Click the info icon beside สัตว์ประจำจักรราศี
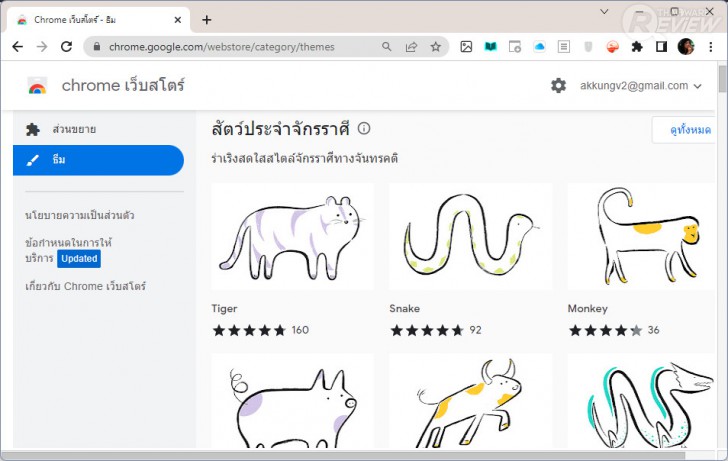The height and width of the screenshot is (461, 728). point(364,129)
